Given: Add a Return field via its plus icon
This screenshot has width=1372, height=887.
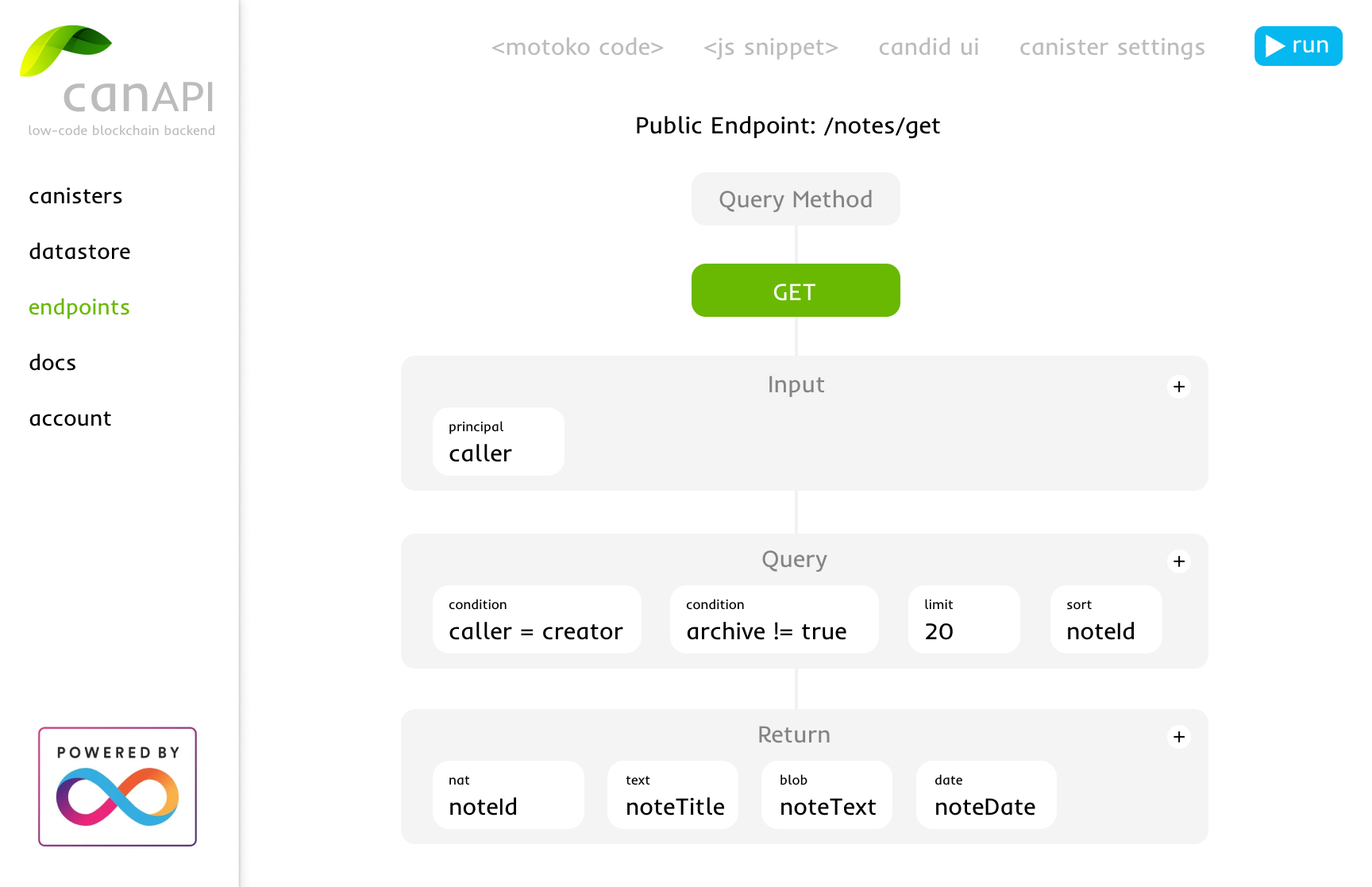Looking at the screenshot, I should coord(1178,736).
